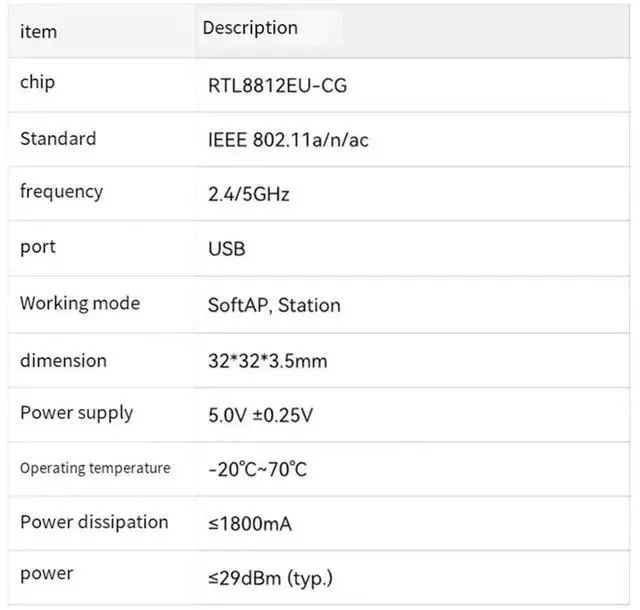Select the USB port value

[226, 249]
